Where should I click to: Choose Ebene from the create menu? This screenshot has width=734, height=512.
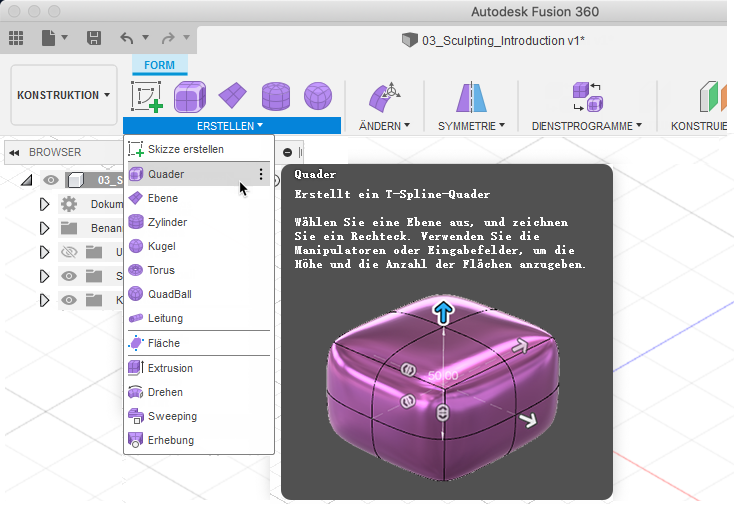click(x=199, y=198)
